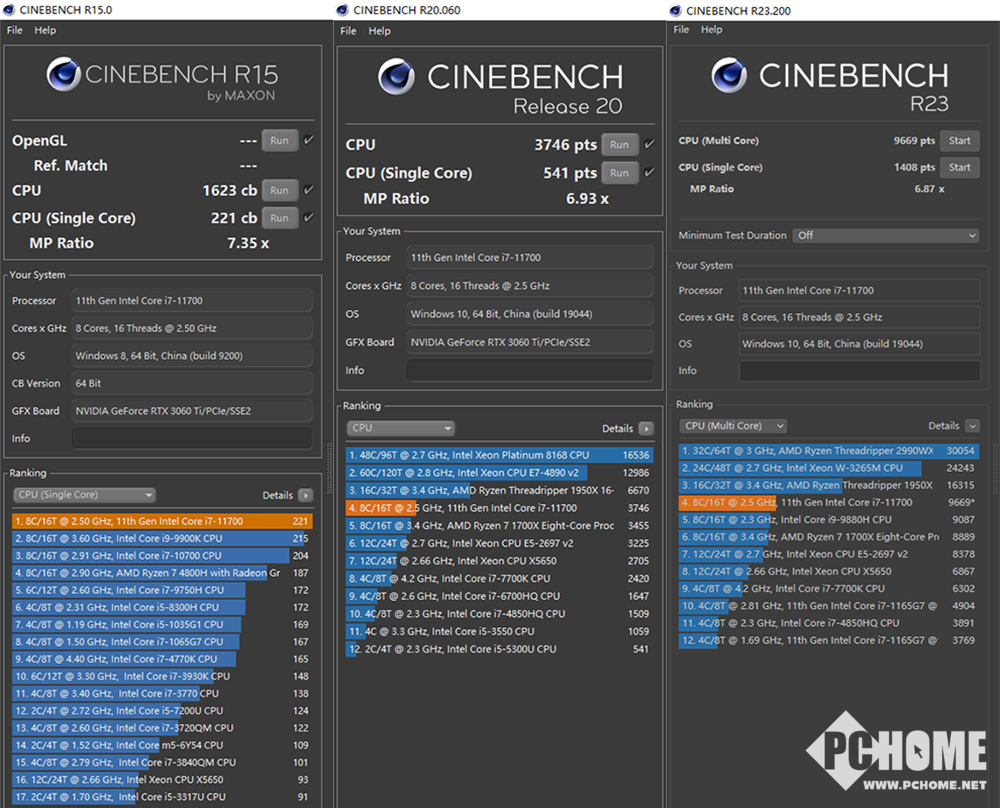Select the Core i5-3550 ranking row in R20
The width and height of the screenshot is (1000, 808).
tap(499, 631)
